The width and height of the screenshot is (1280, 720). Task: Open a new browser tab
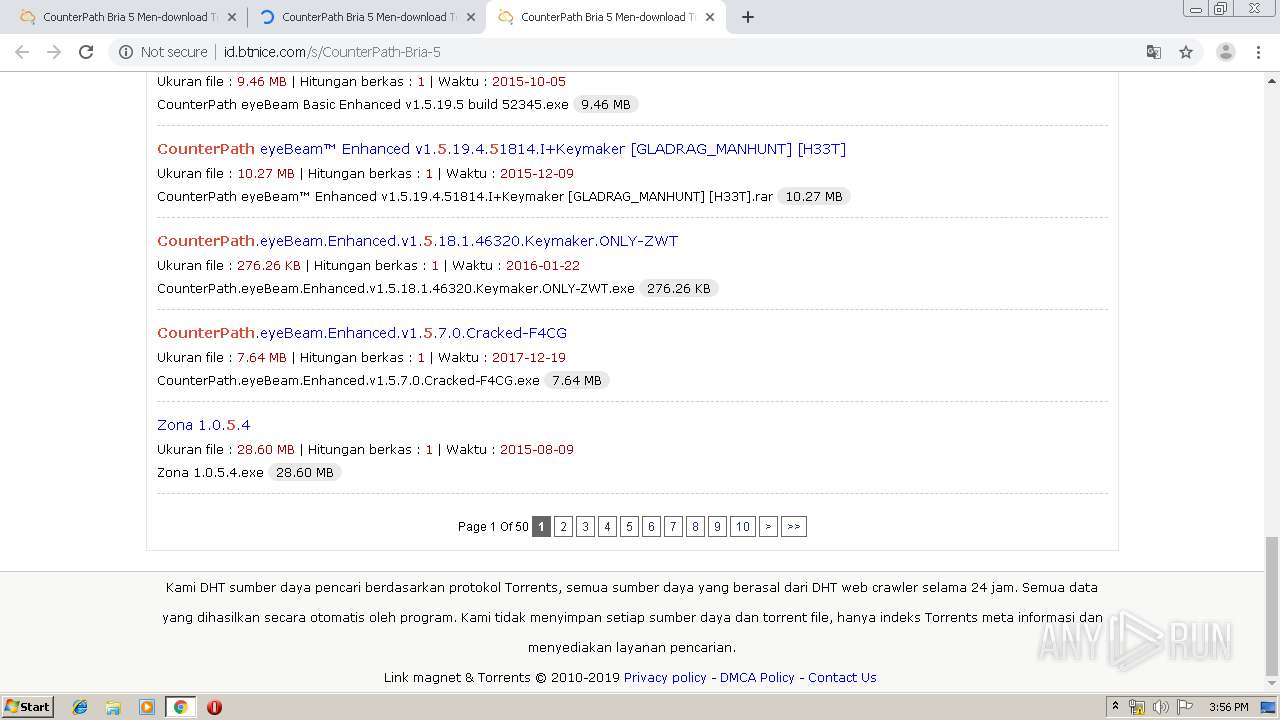[x=748, y=17]
